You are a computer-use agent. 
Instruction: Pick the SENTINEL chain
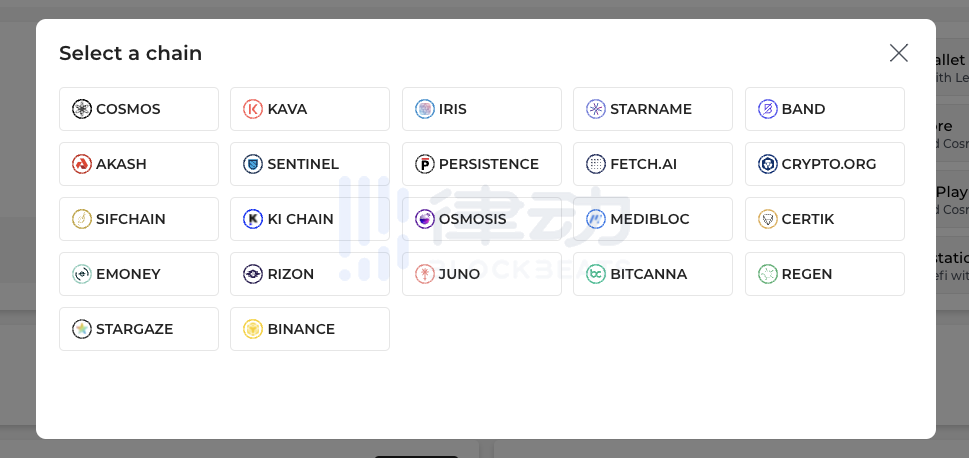click(310, 164)
